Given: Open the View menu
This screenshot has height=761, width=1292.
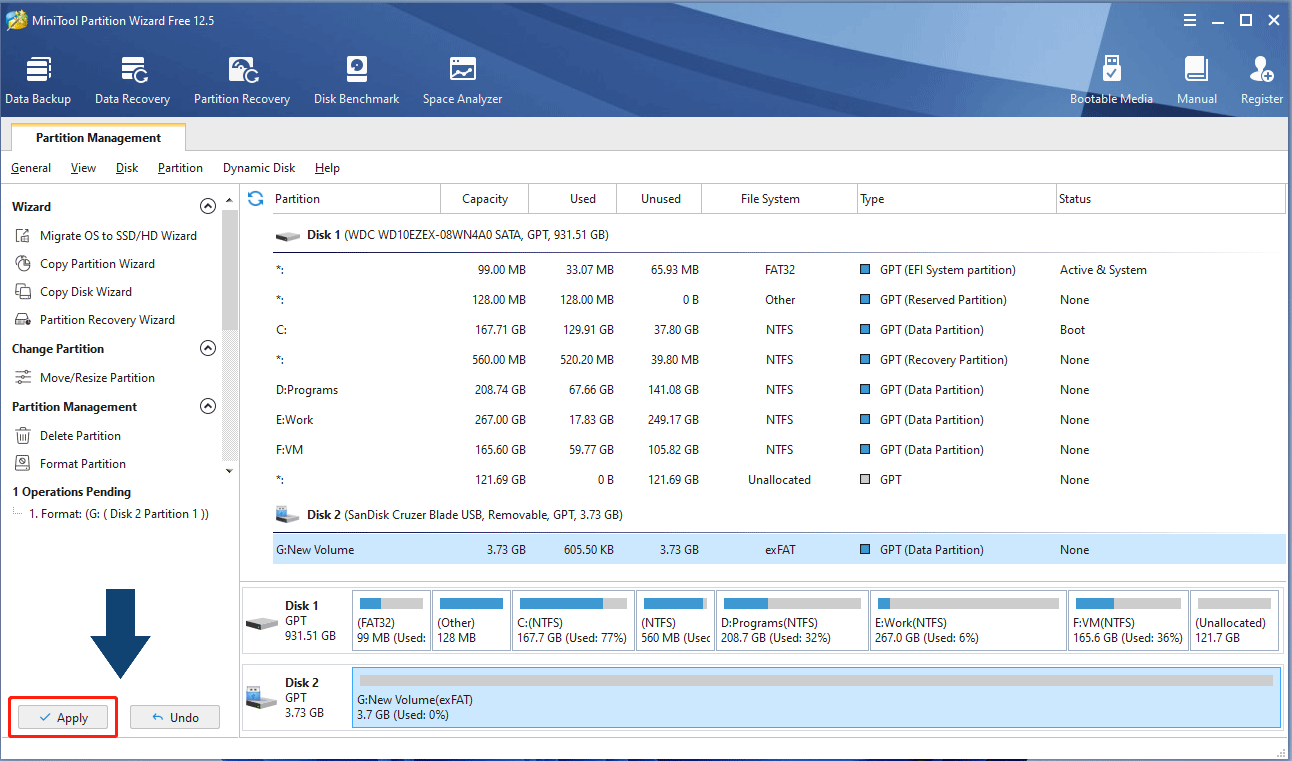Looking at the screenshot, I should (x=84, y=168).
